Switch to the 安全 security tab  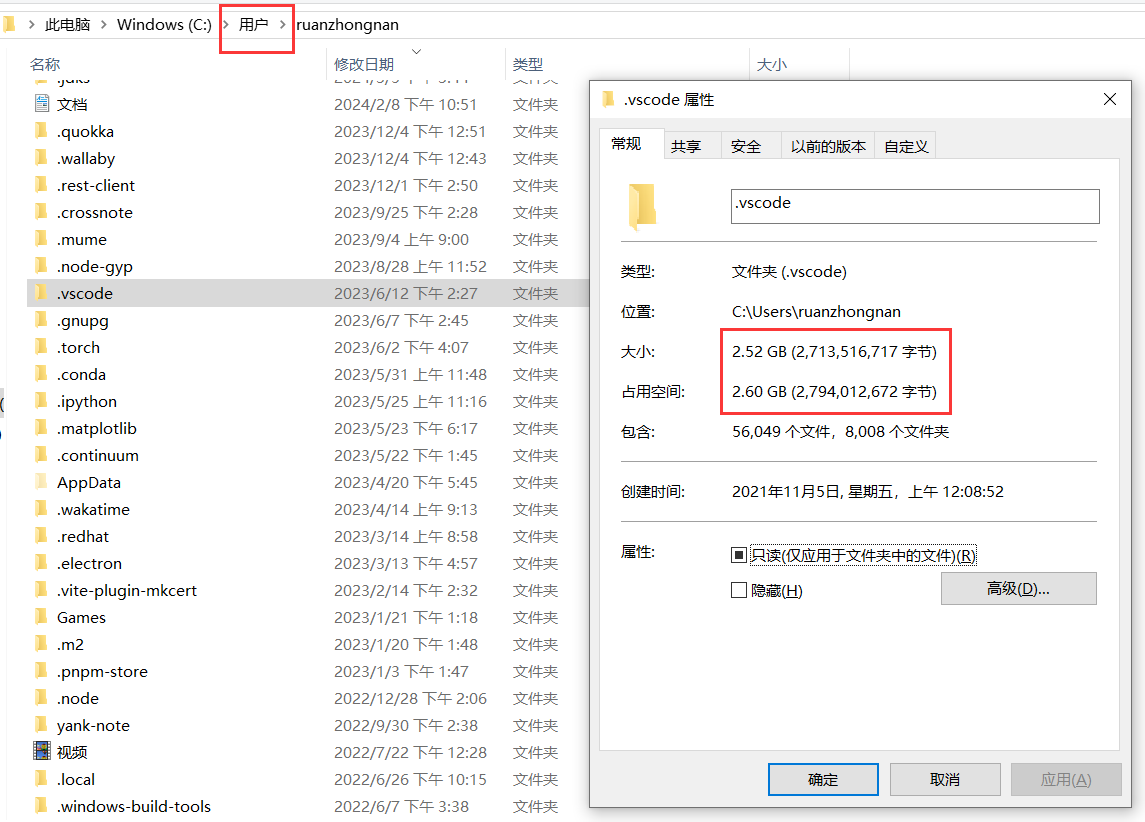(x=746, y=146)
